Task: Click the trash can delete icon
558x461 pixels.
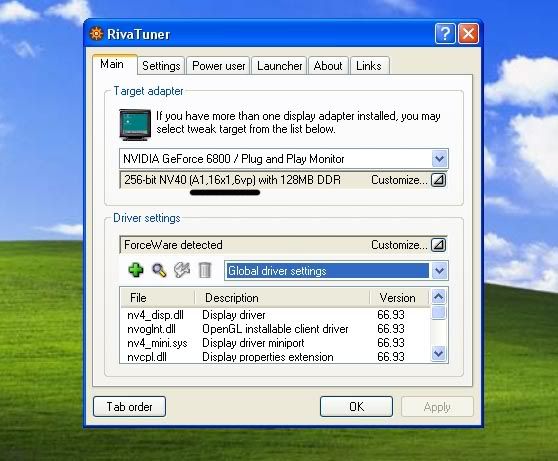Action: pyautogui.click(x=205, y=270)
